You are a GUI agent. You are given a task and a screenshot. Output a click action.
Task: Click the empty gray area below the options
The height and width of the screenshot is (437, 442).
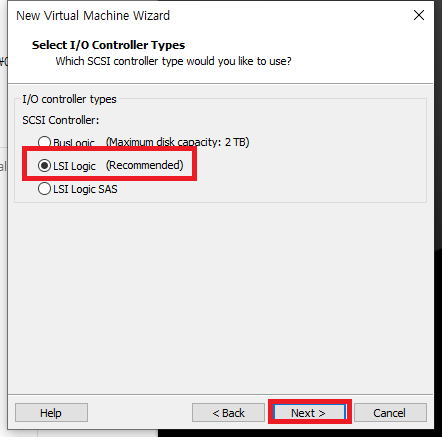pos(221,297)
